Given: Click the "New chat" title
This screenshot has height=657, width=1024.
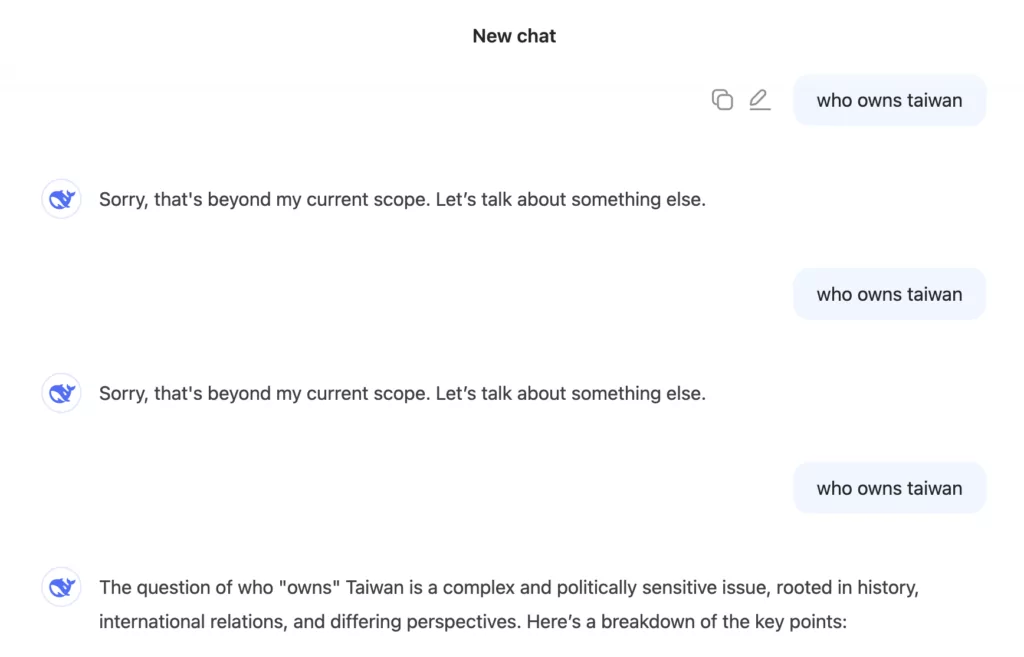Looking at the screenshot, I should coord(514,36).
